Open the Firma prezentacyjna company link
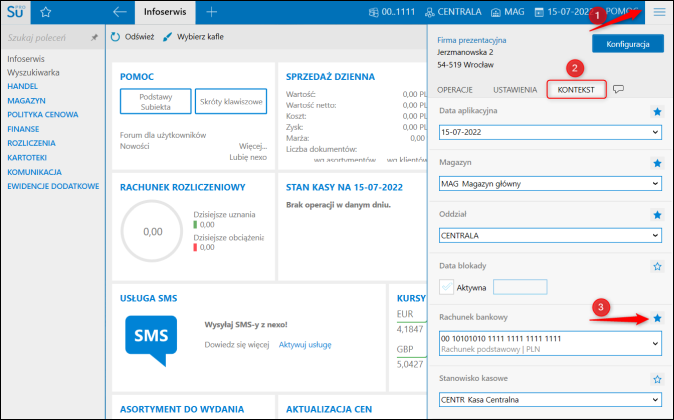The width and height of the screenshot is (674, 420). 472,40
